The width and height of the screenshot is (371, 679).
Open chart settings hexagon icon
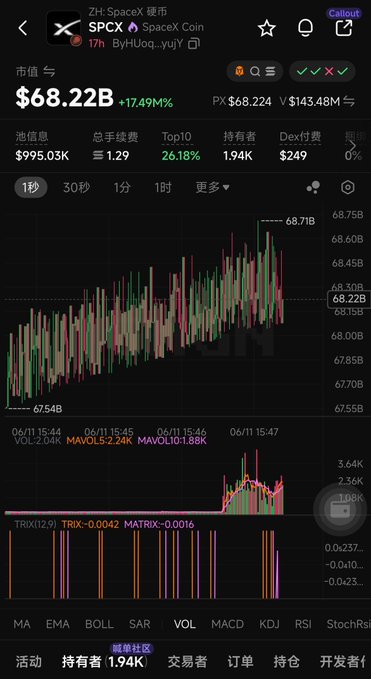348,188
